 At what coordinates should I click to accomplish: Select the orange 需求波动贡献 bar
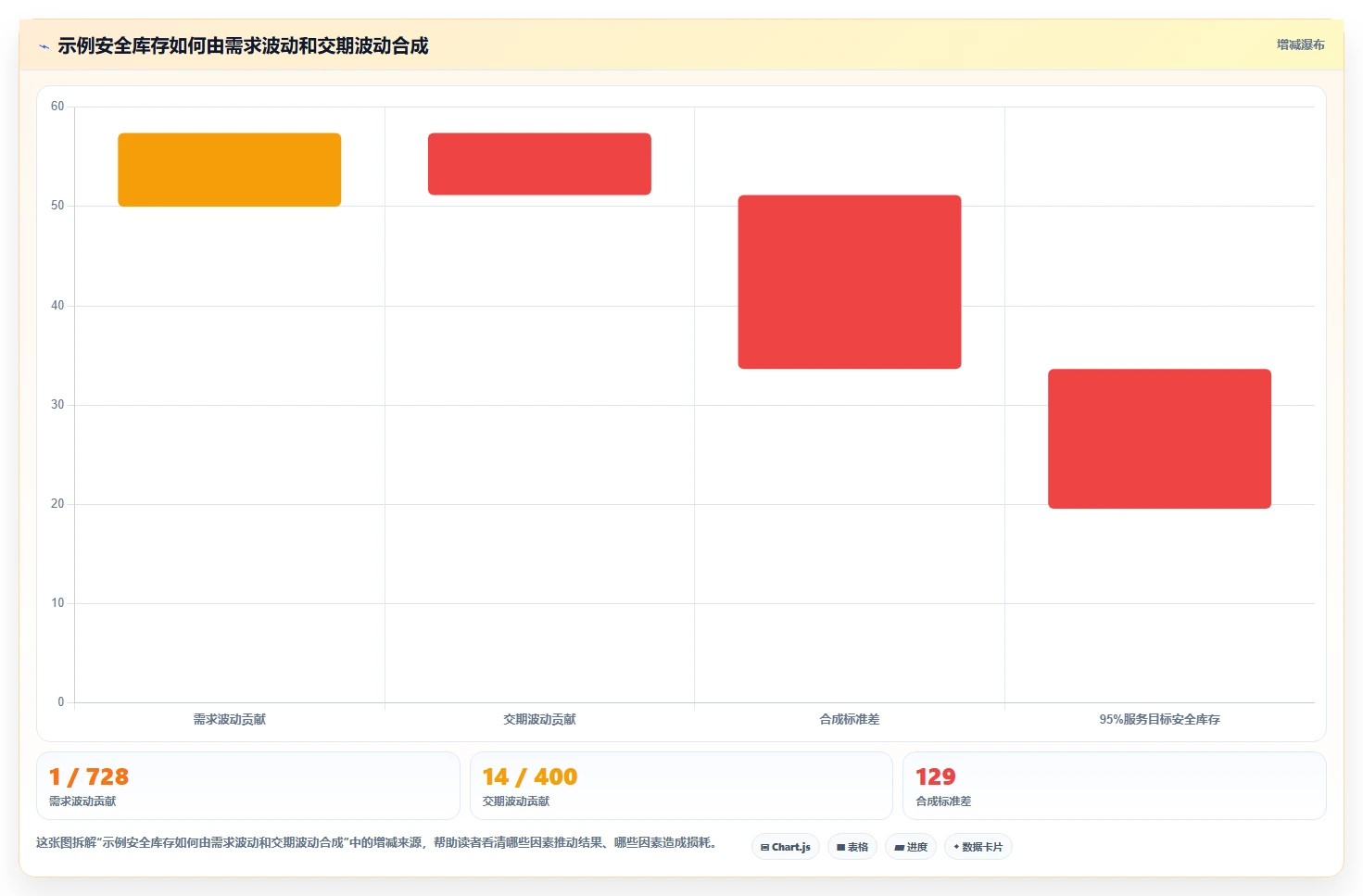pyautogui.click(x=230, y=170)
